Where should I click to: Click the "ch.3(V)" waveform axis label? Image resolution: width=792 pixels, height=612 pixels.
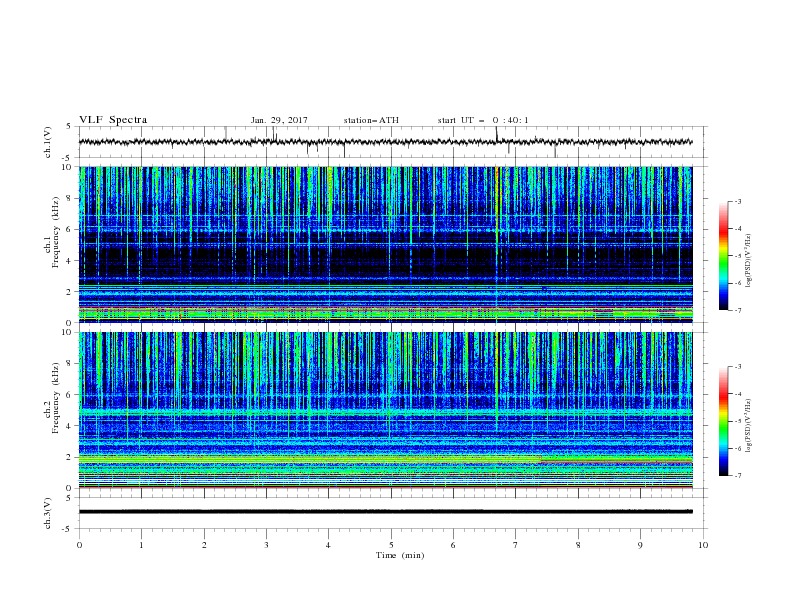(48, 513)
